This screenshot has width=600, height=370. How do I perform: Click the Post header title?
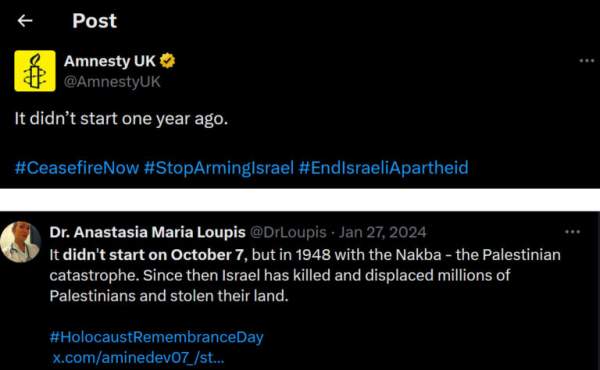95,21
